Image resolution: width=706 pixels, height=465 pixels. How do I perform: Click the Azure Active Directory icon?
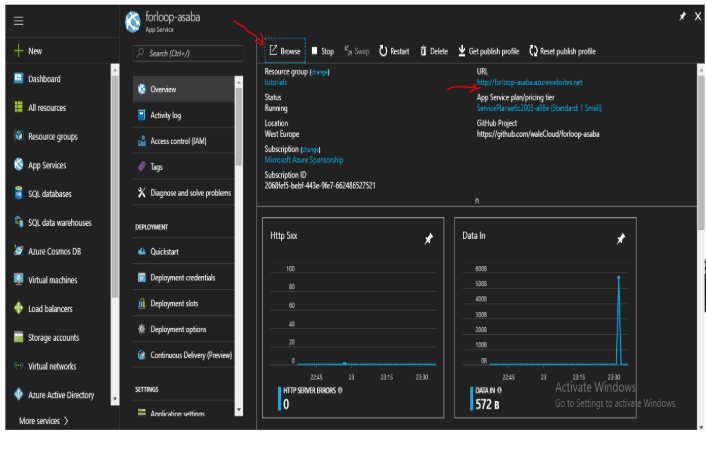click(18, 394)
